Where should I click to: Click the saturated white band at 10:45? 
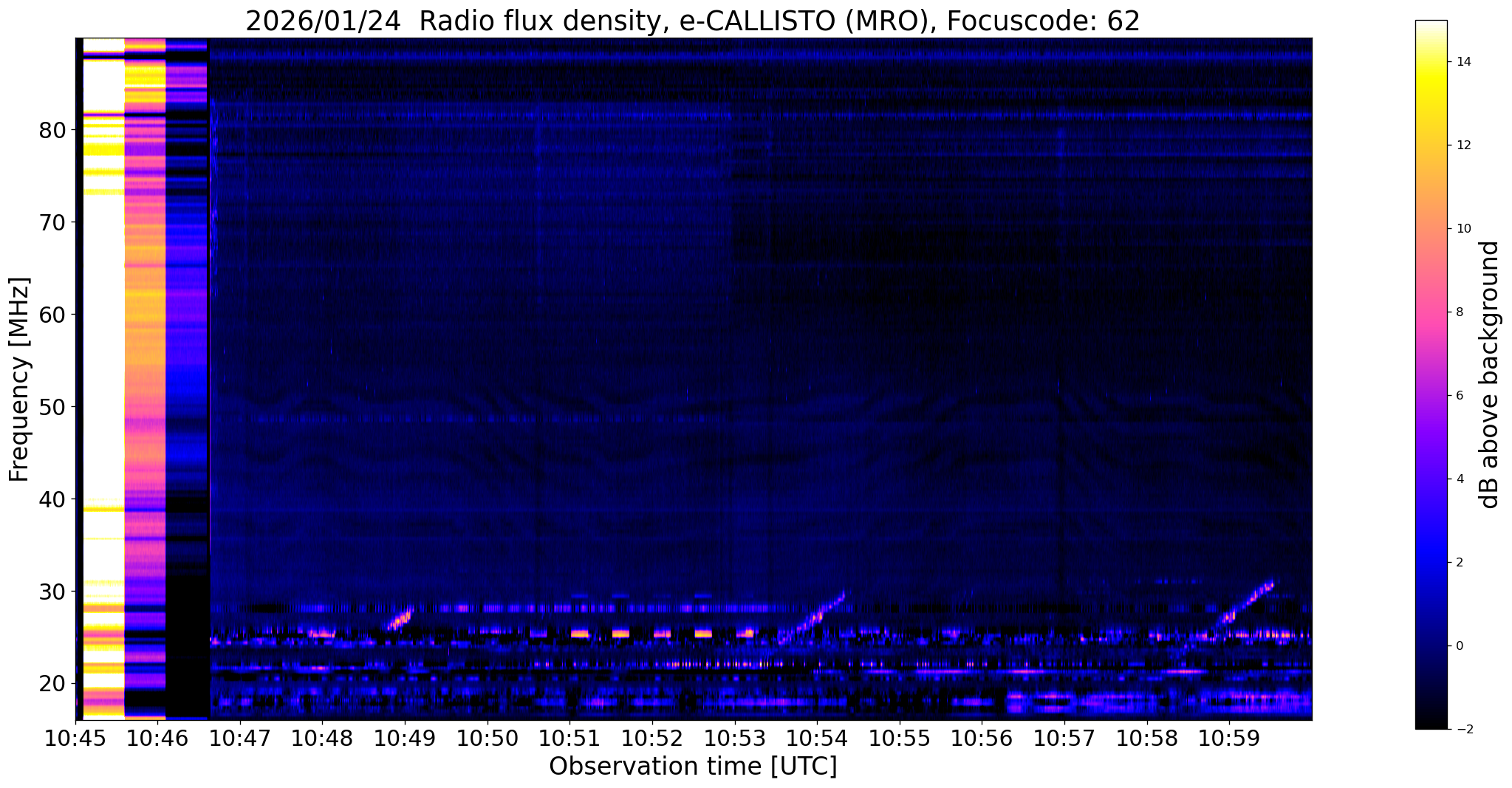point(103,378)
